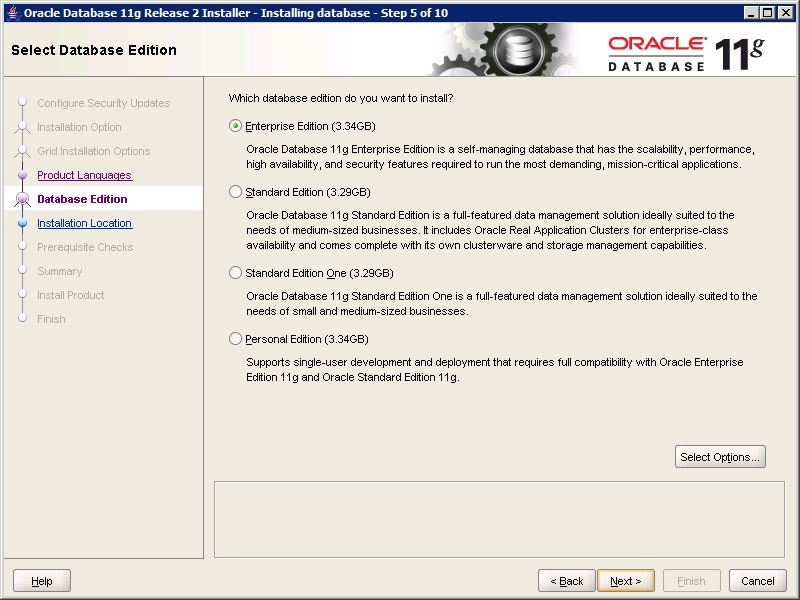Open installer Help

pyautogui.click(x=42, y=581)
